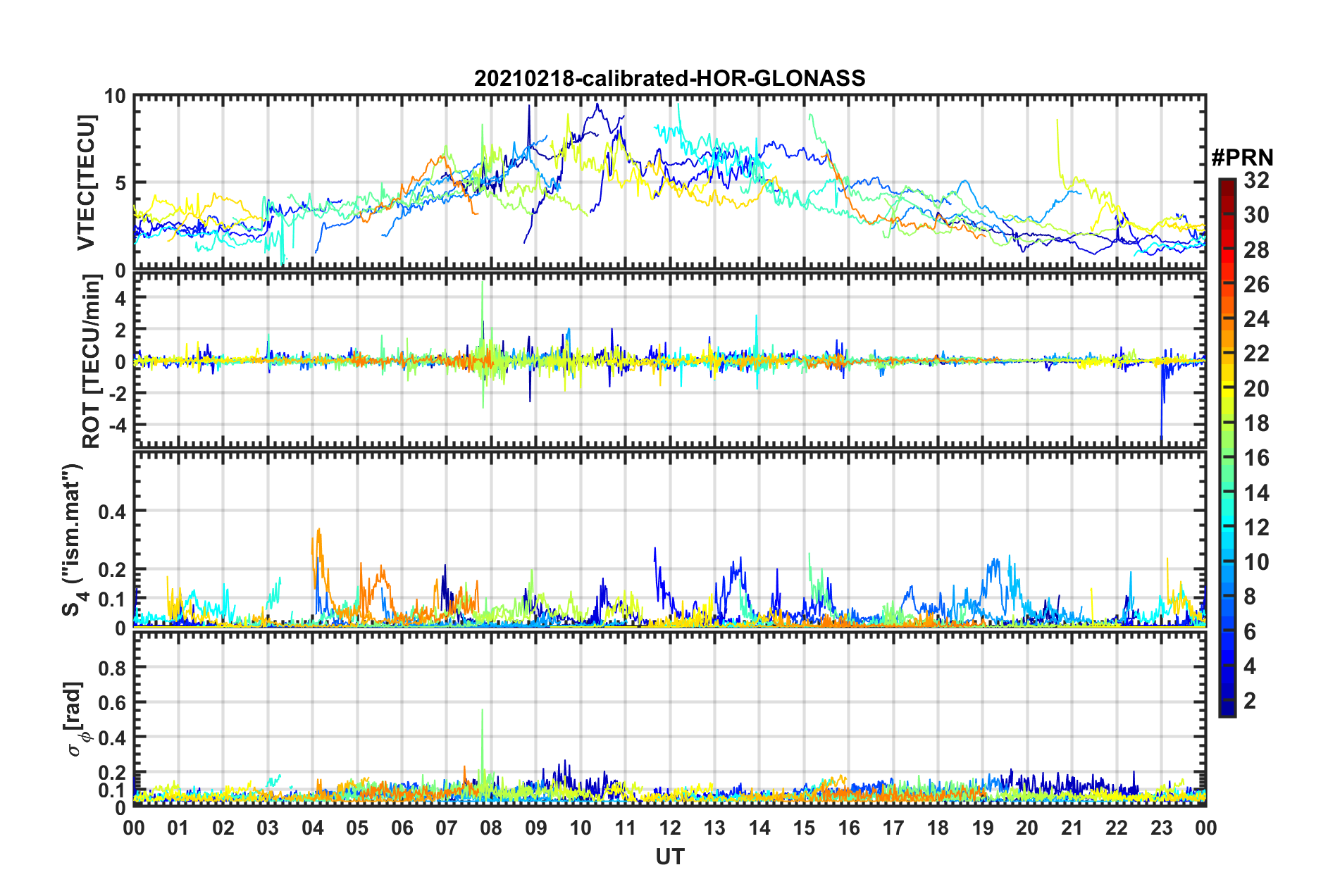
Task: Click the colorbar tick label 8
Action: click(1250, 597)
